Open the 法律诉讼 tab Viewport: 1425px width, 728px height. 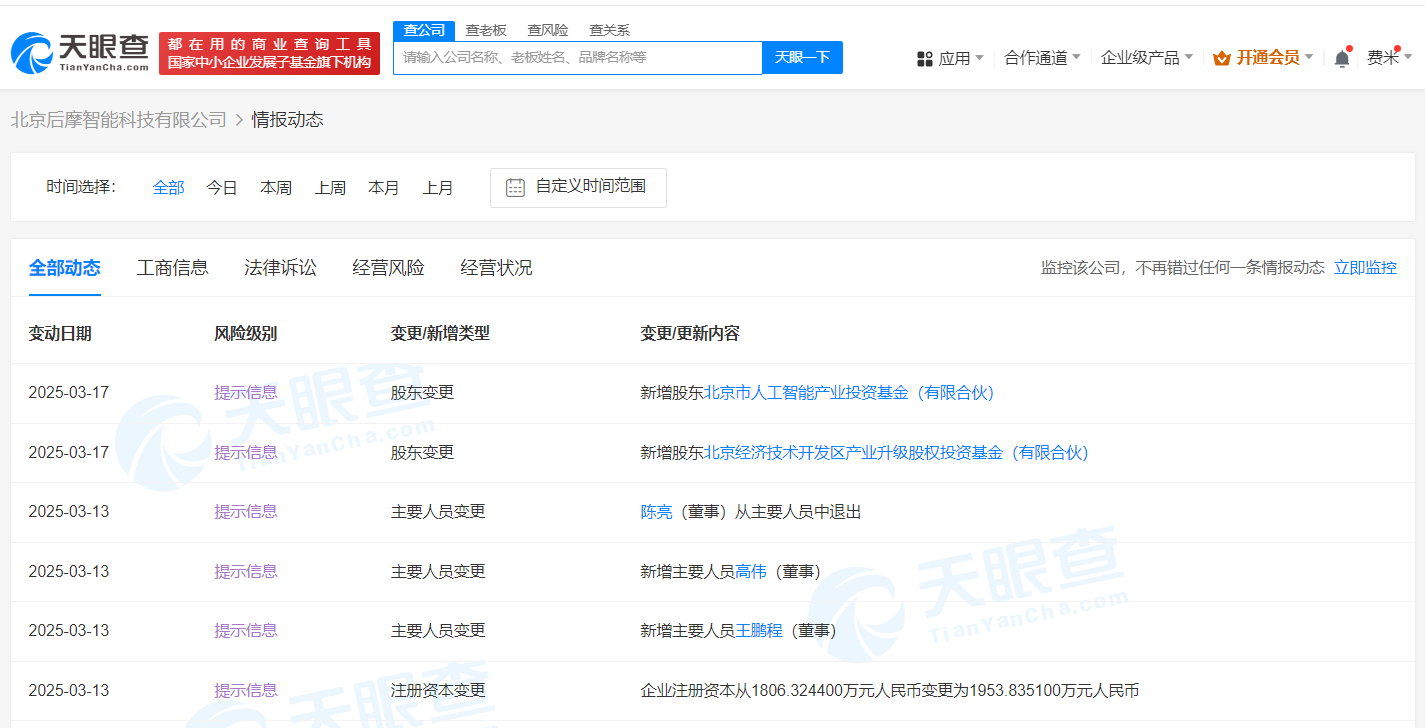tap(280, 268)
